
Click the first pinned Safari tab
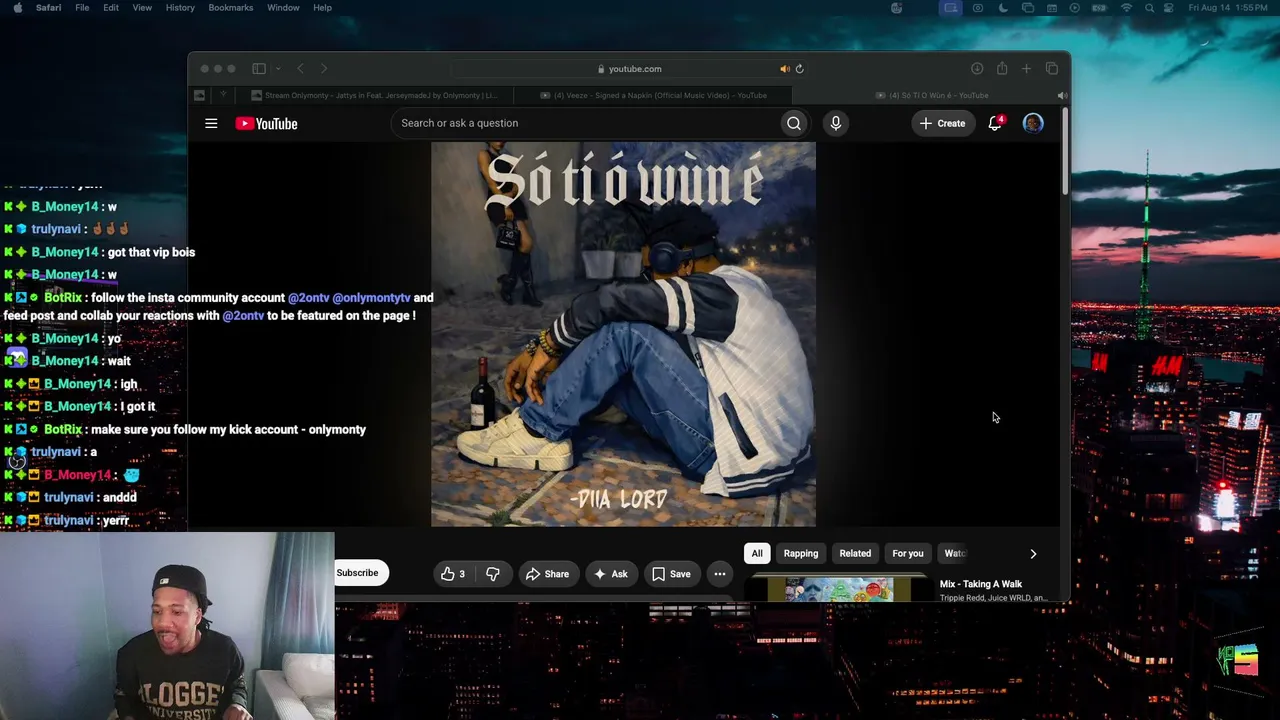[x=199, y=96]
